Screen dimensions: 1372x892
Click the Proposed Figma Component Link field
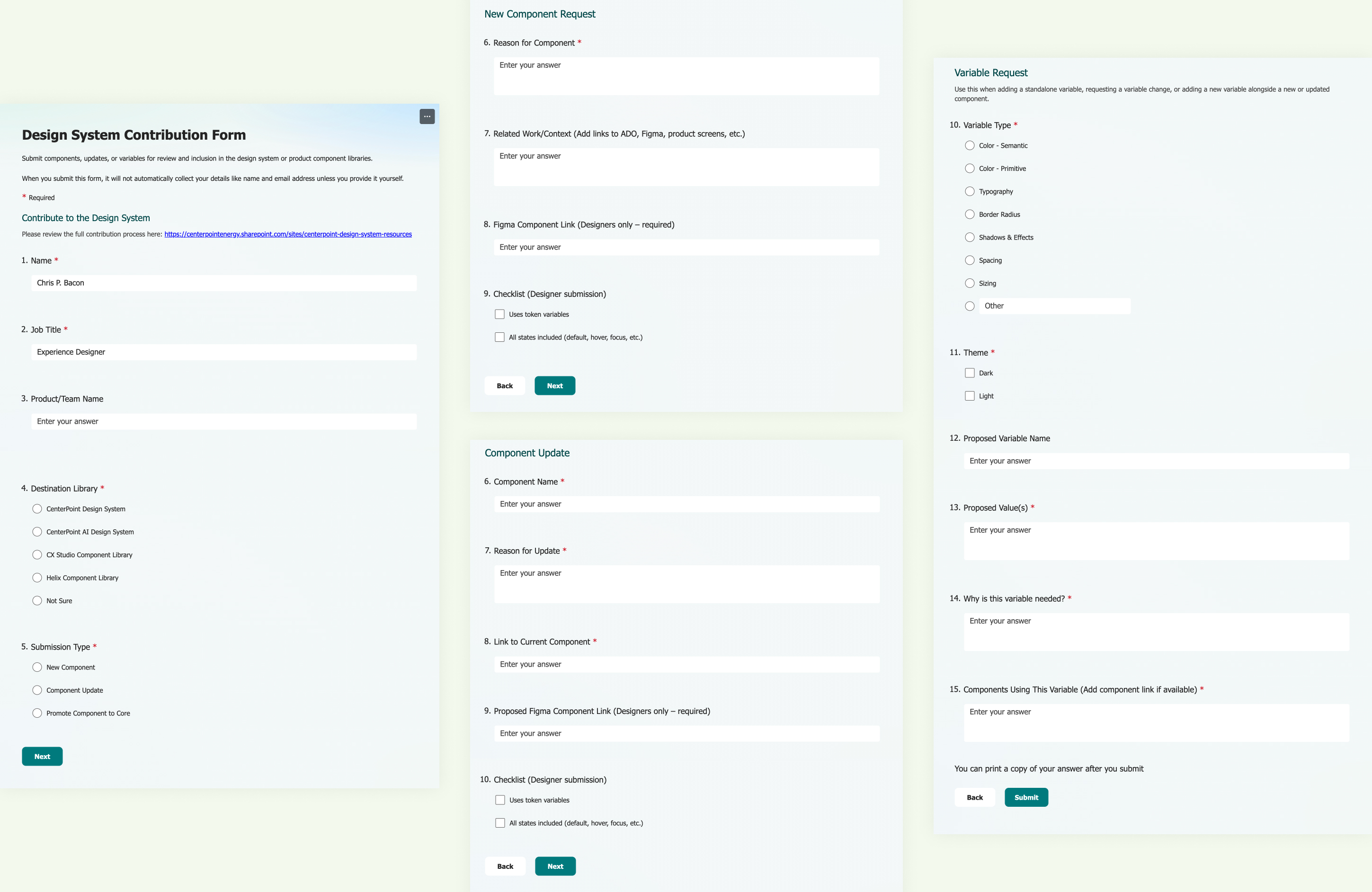pyautogui.click(x=687, y=733)
